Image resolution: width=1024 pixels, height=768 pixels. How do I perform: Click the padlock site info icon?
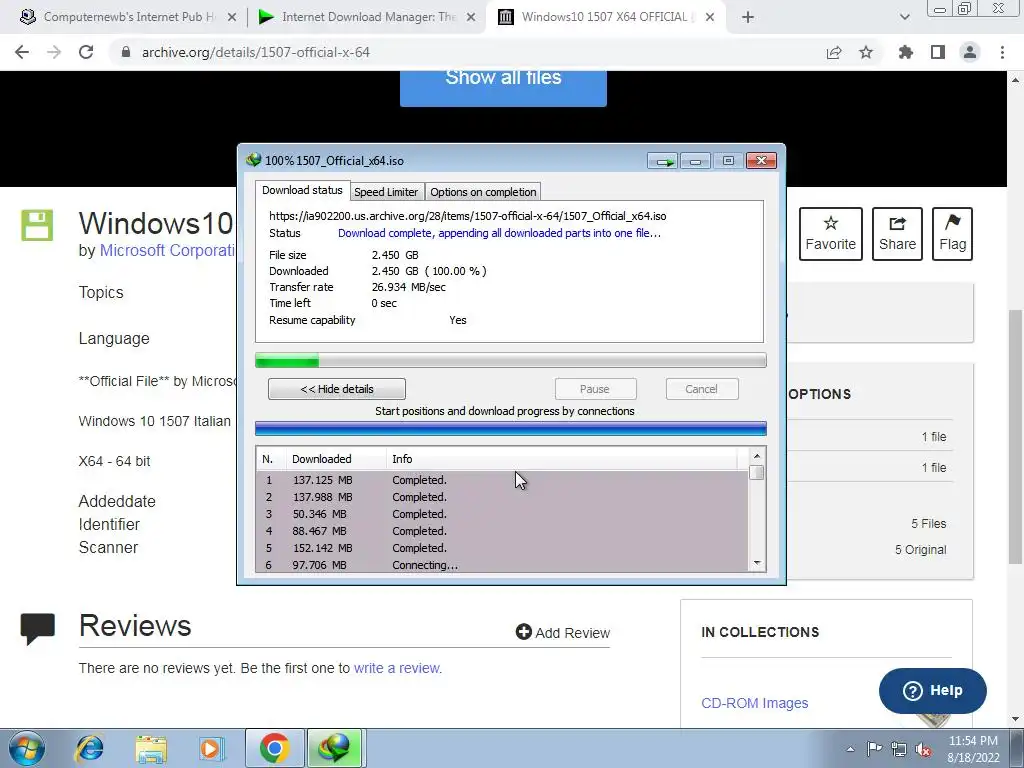[126, 52]
